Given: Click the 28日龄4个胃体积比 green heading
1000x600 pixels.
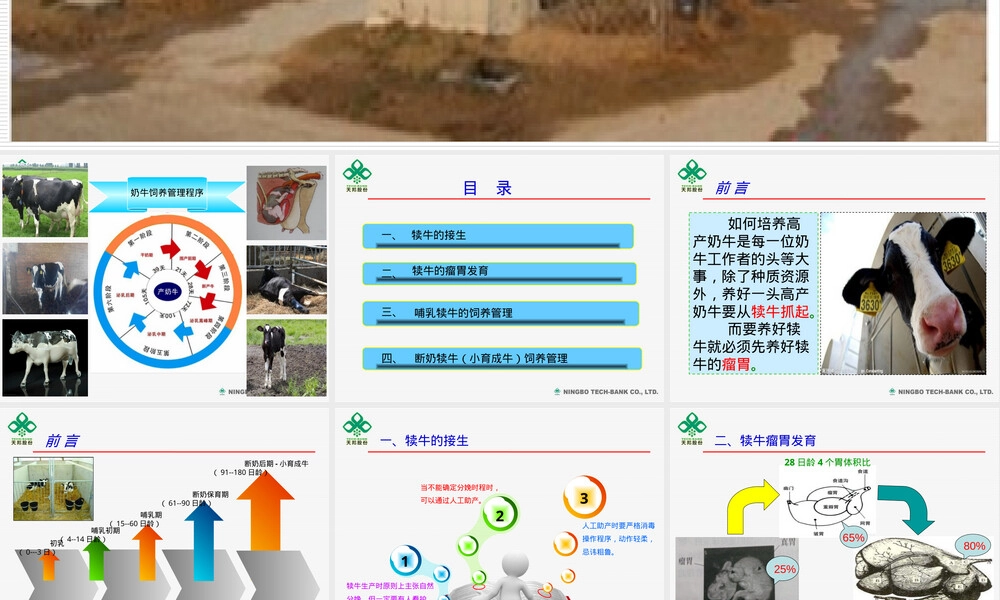Looking at the screenshot, I should [827, 462].
